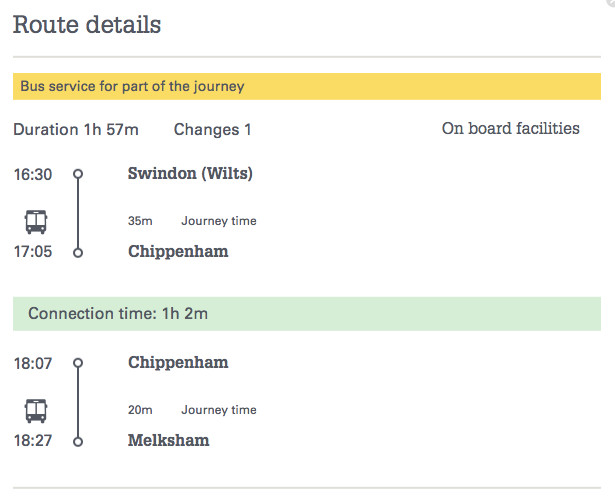615x501 pixels.
Task: Select the Chippenham departure station name
Action: [x=178, y=363]
